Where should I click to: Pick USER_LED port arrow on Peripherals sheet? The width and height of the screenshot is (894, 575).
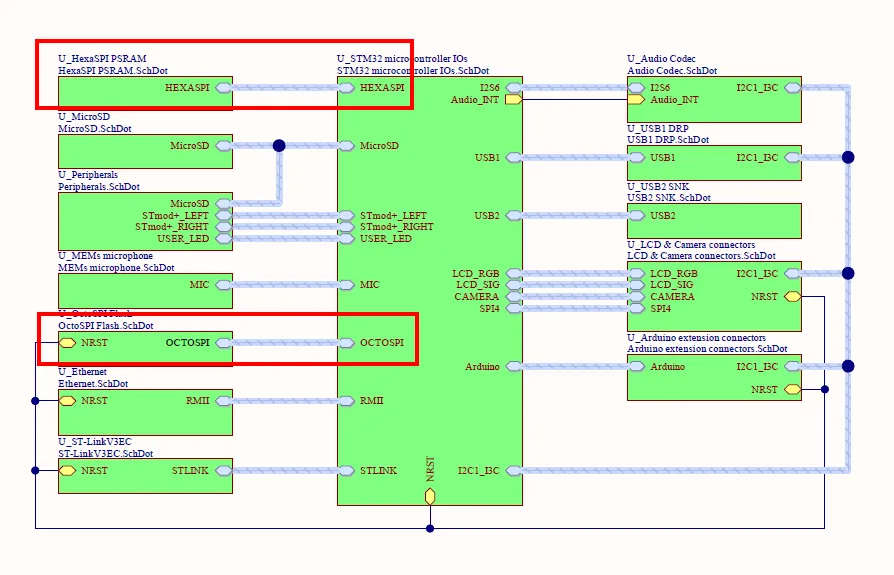(224, 238)
